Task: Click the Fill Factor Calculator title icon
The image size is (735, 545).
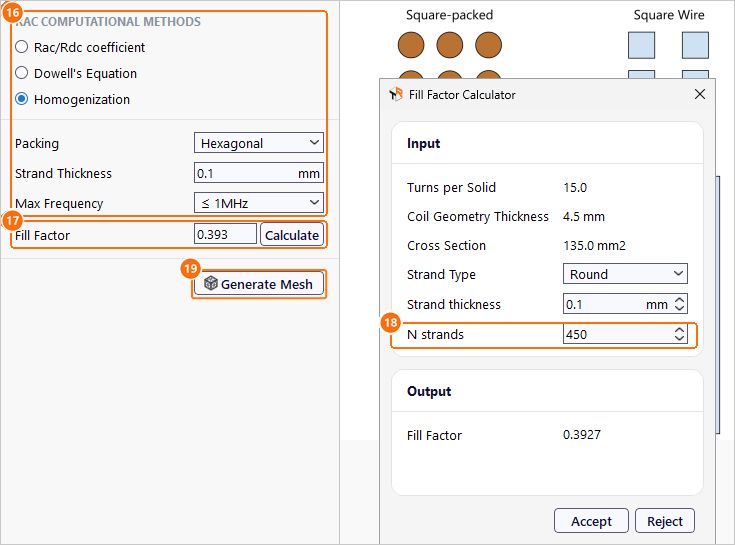Action: coord(396,94)
